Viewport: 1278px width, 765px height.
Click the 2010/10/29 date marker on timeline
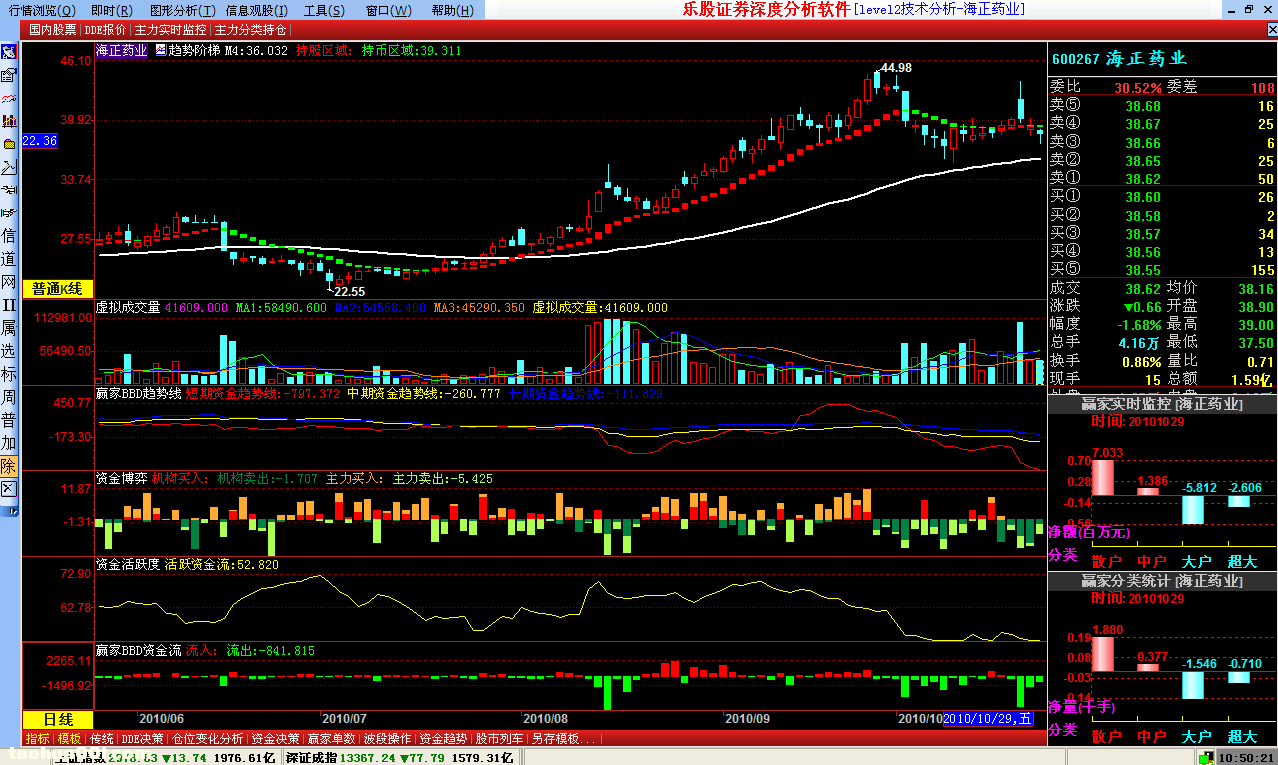tap(988, 719)
